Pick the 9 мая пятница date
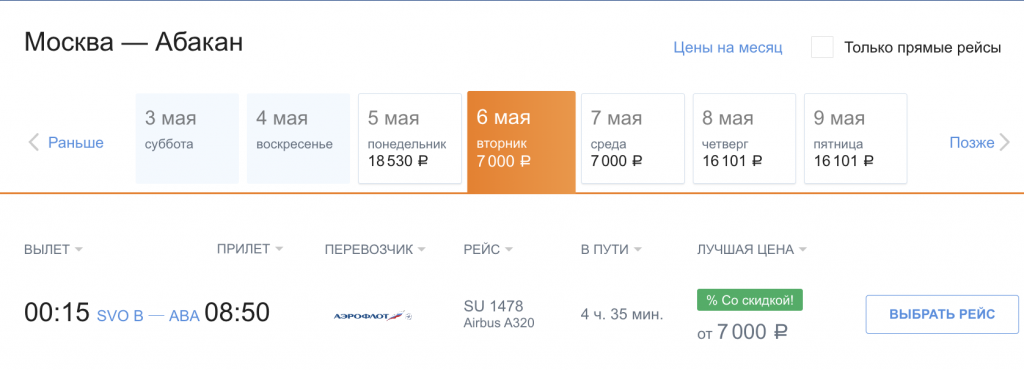 [x=856, y=138]
